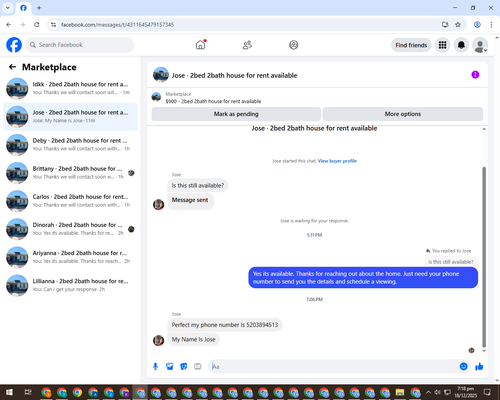Viewport: 500px width, 400px height.
Task: Click the chat scrollbar thumb
Action: point(484,257)
